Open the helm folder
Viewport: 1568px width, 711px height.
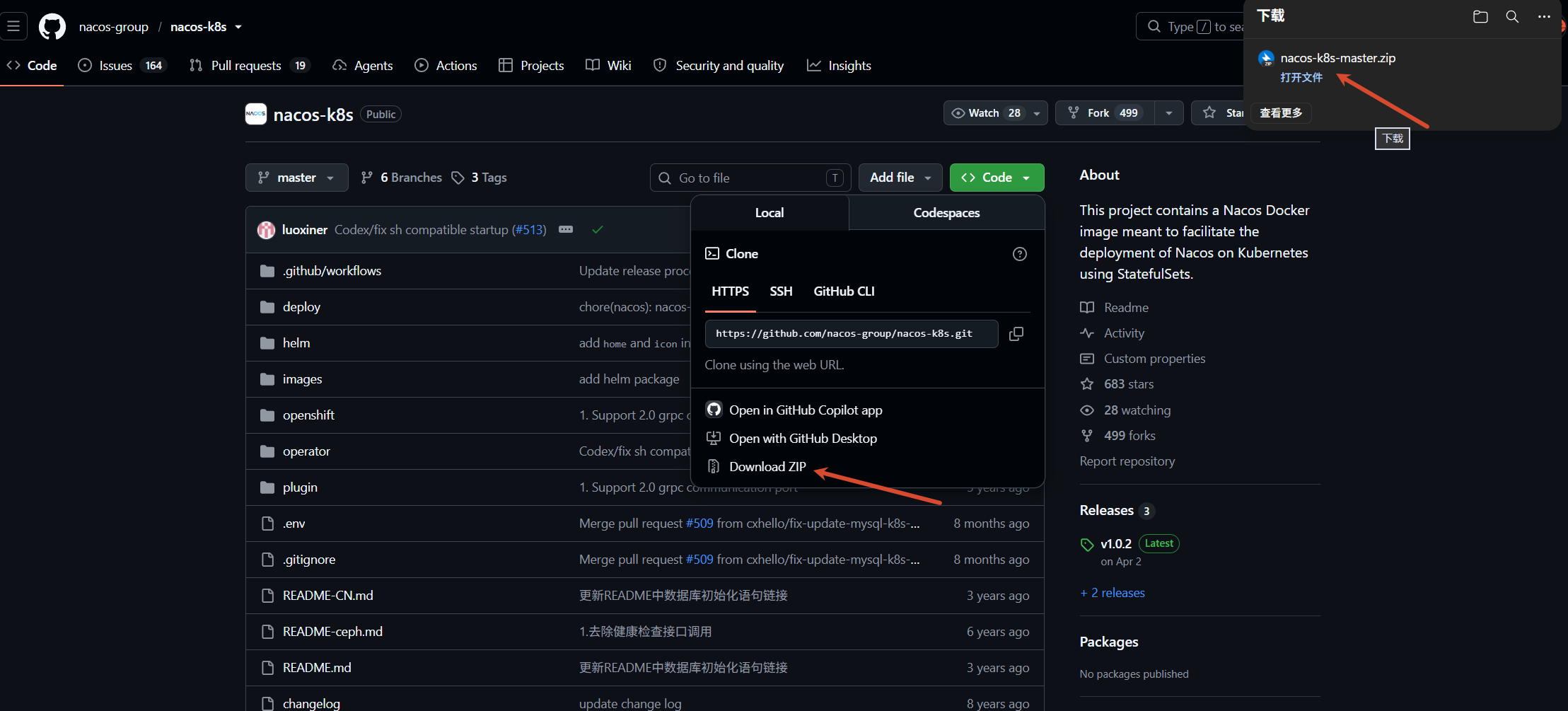(x=296, y=343)
